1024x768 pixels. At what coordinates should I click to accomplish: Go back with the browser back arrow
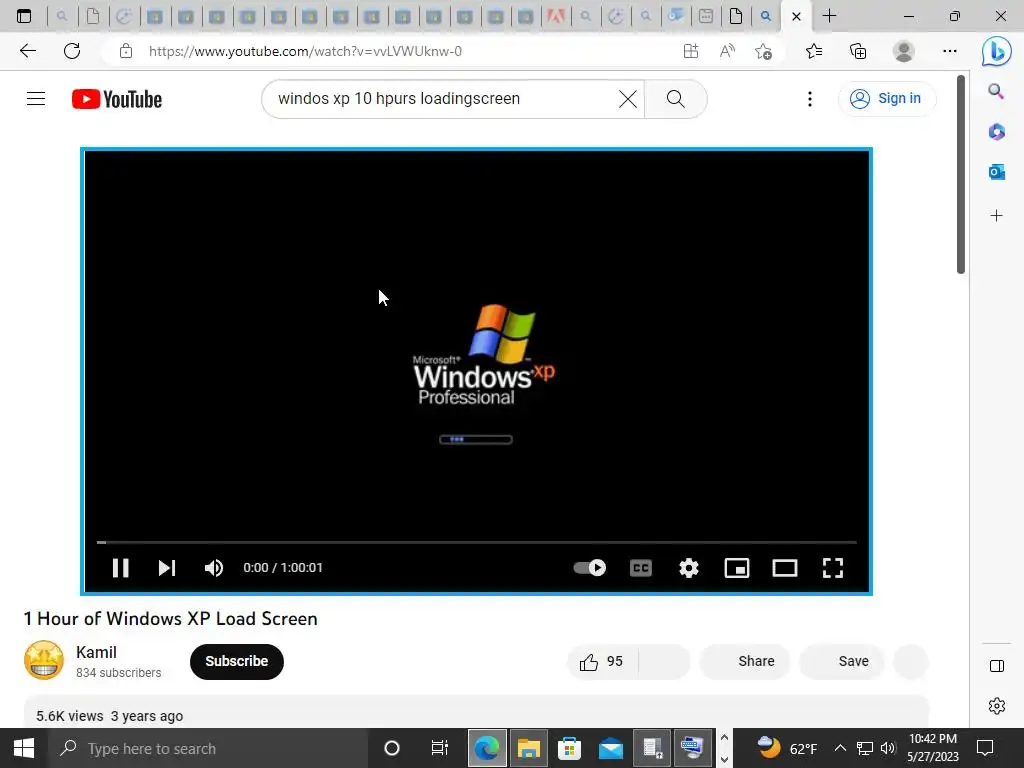coord(27,51)
